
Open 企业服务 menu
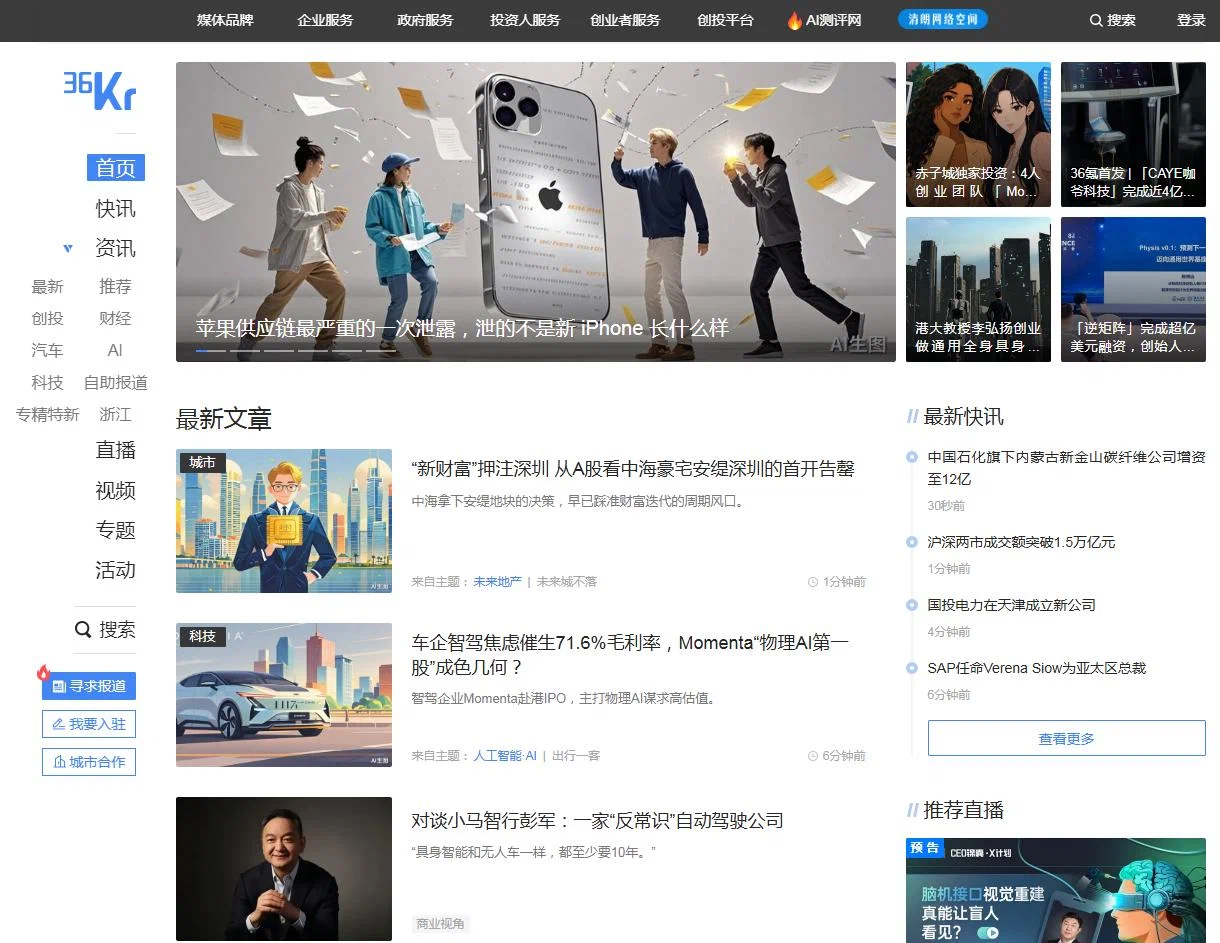click(325, 20)
